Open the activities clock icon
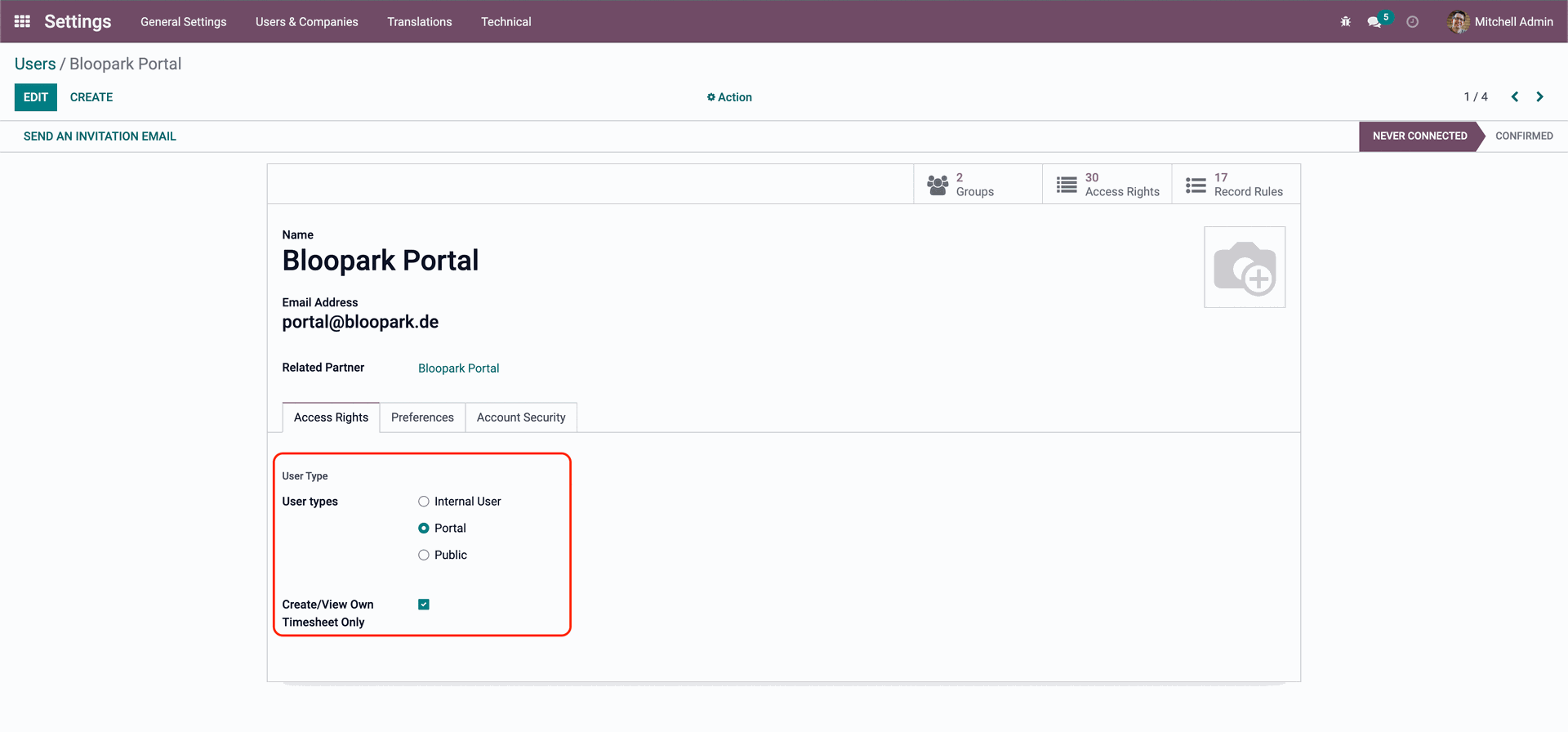1568x732 pixels. (x=1412, y=22)
